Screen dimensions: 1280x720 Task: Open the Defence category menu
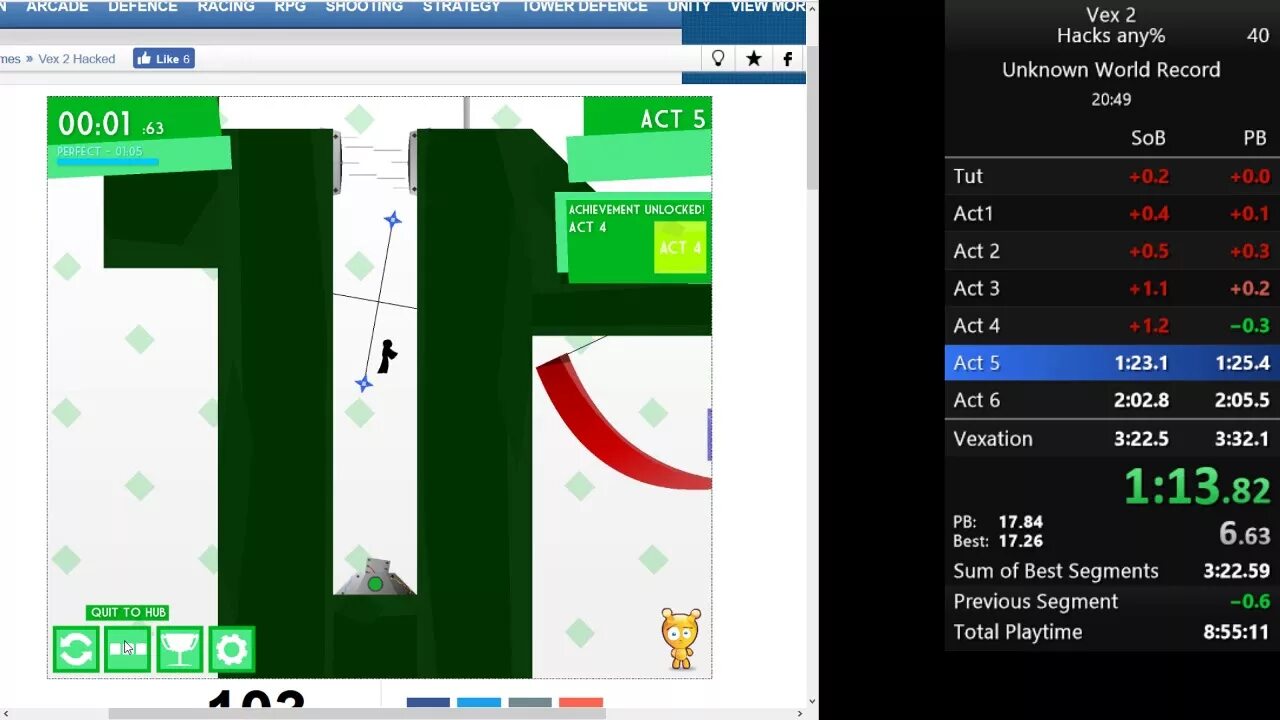pyautogui.click(x=143, y=7)
